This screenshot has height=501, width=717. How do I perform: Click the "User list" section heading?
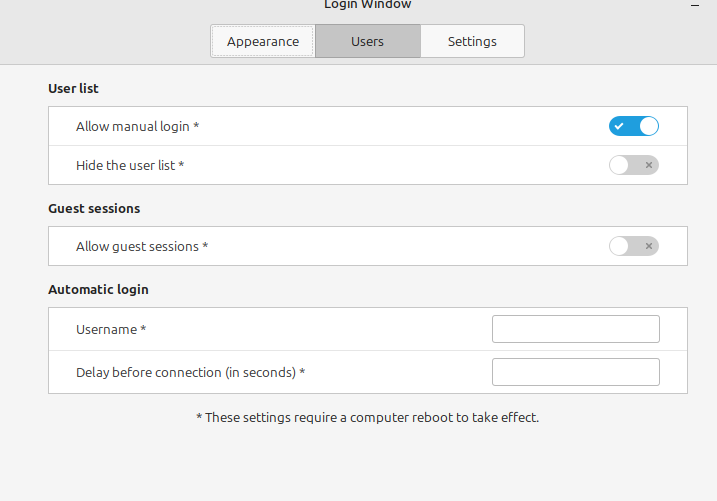click(x=73, y=88)
